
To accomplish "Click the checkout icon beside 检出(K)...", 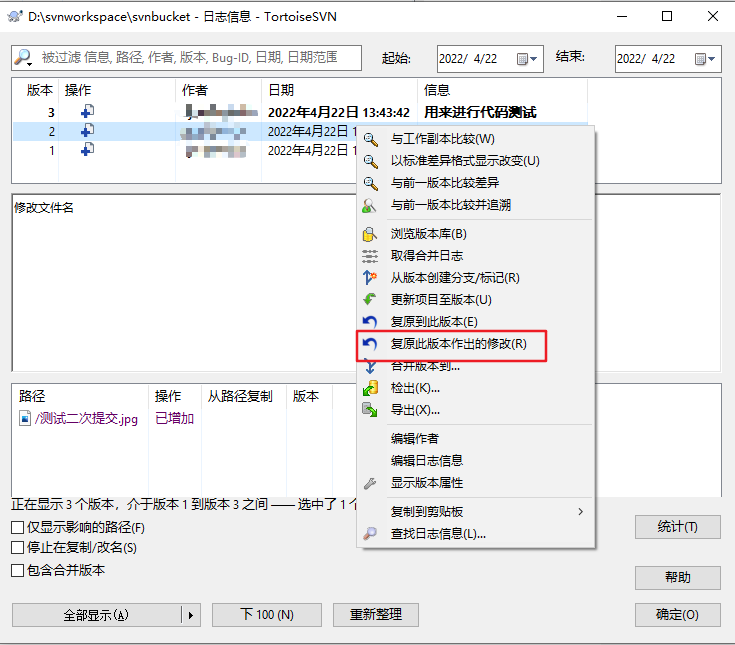I will [x=370, y=388].
